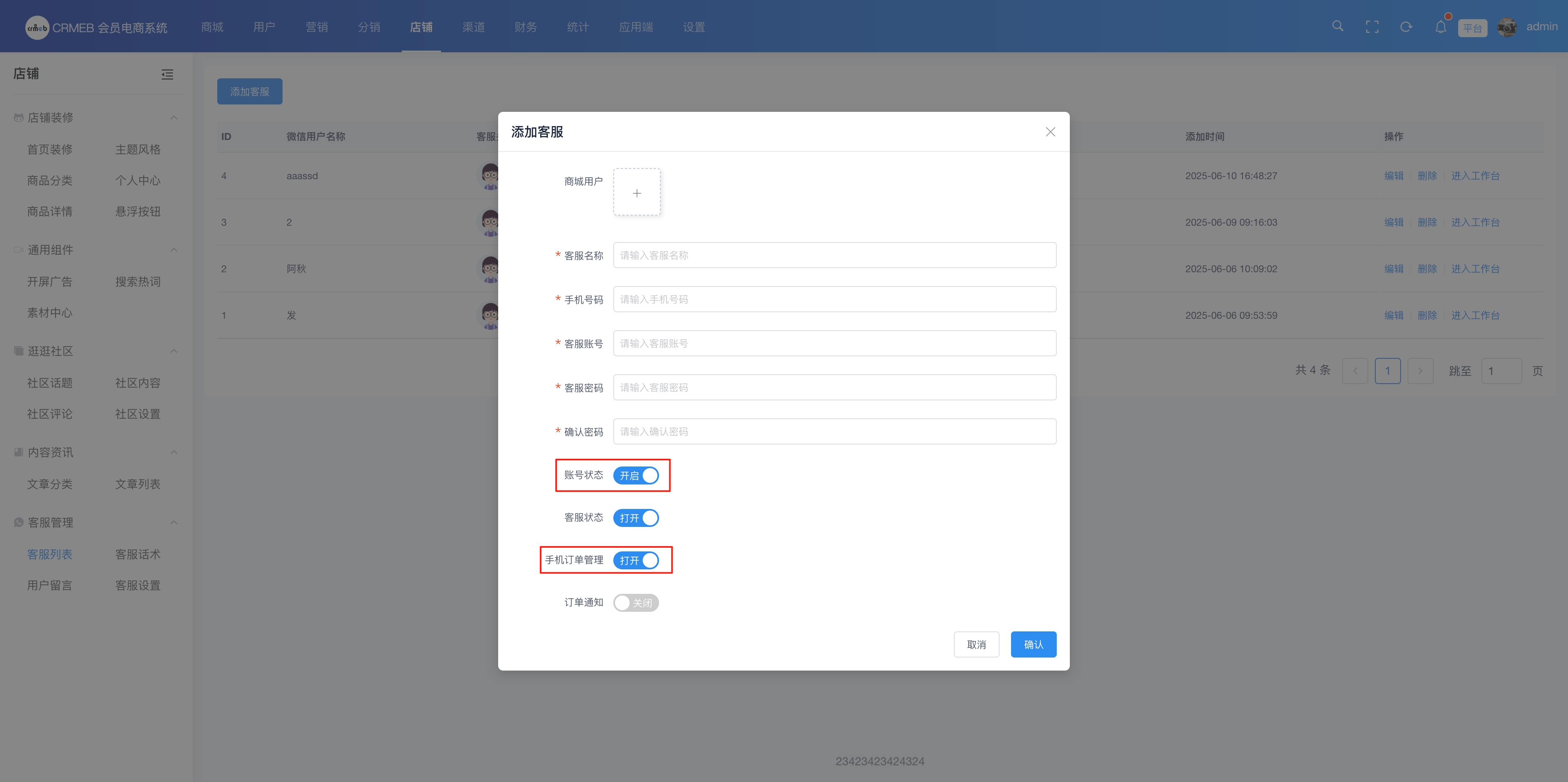This screenshot has height=782, width=1568.
Task: Open 客服话术 in sidebar
Action: click(138, 554)
